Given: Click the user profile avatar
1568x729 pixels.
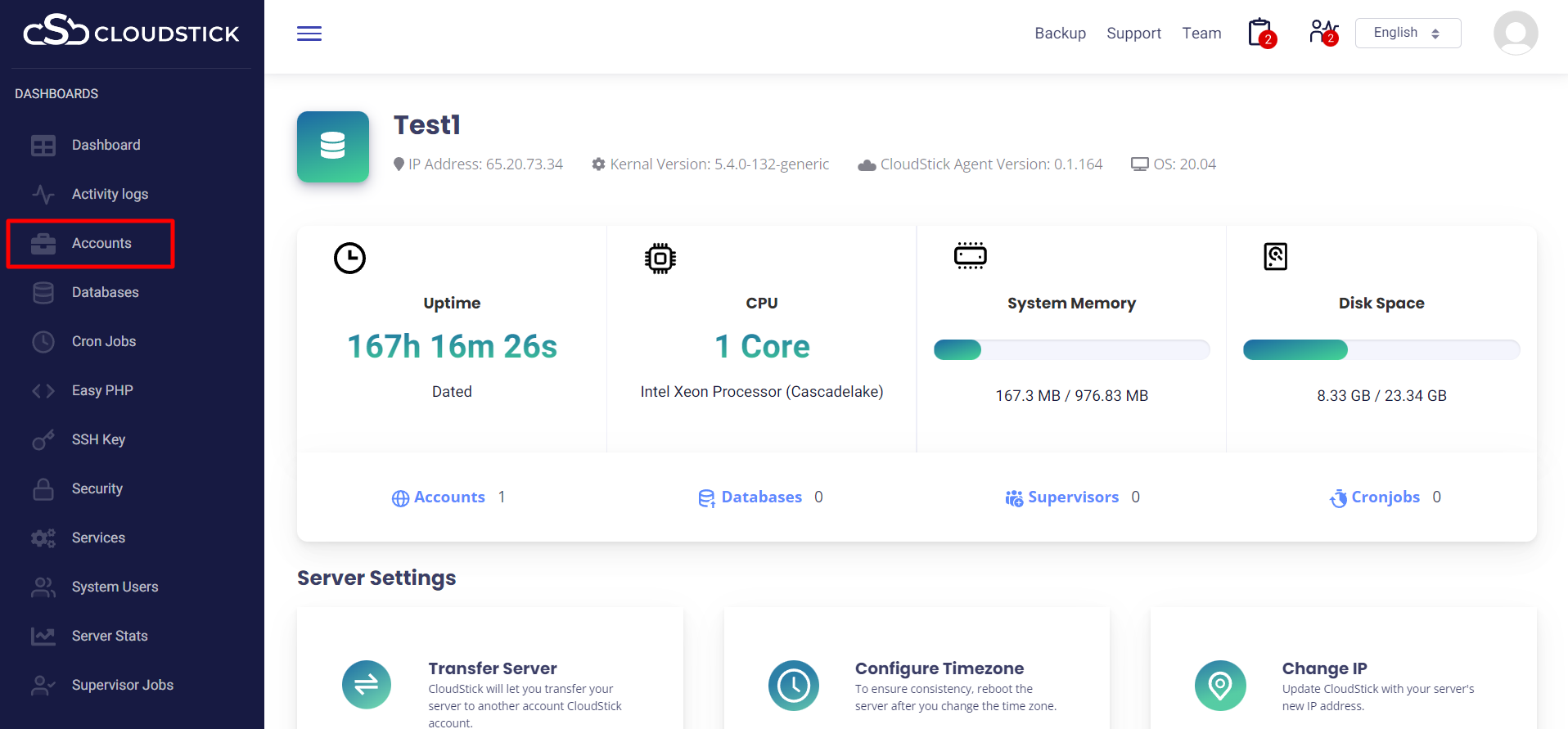Looking at the screenshot, I should click(x=1515, y=34).
